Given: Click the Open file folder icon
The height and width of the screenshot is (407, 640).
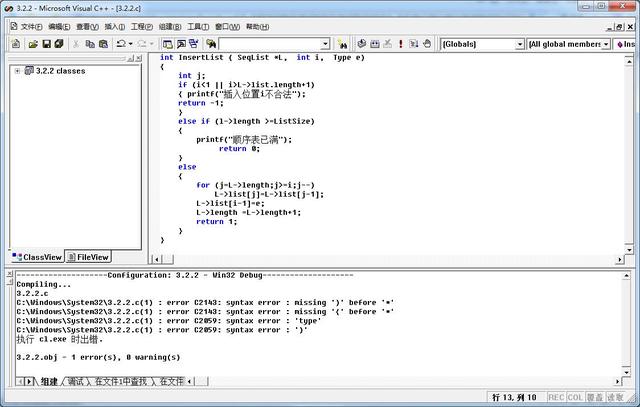Looking at the screenshot, I should click(x=33, y=44).
